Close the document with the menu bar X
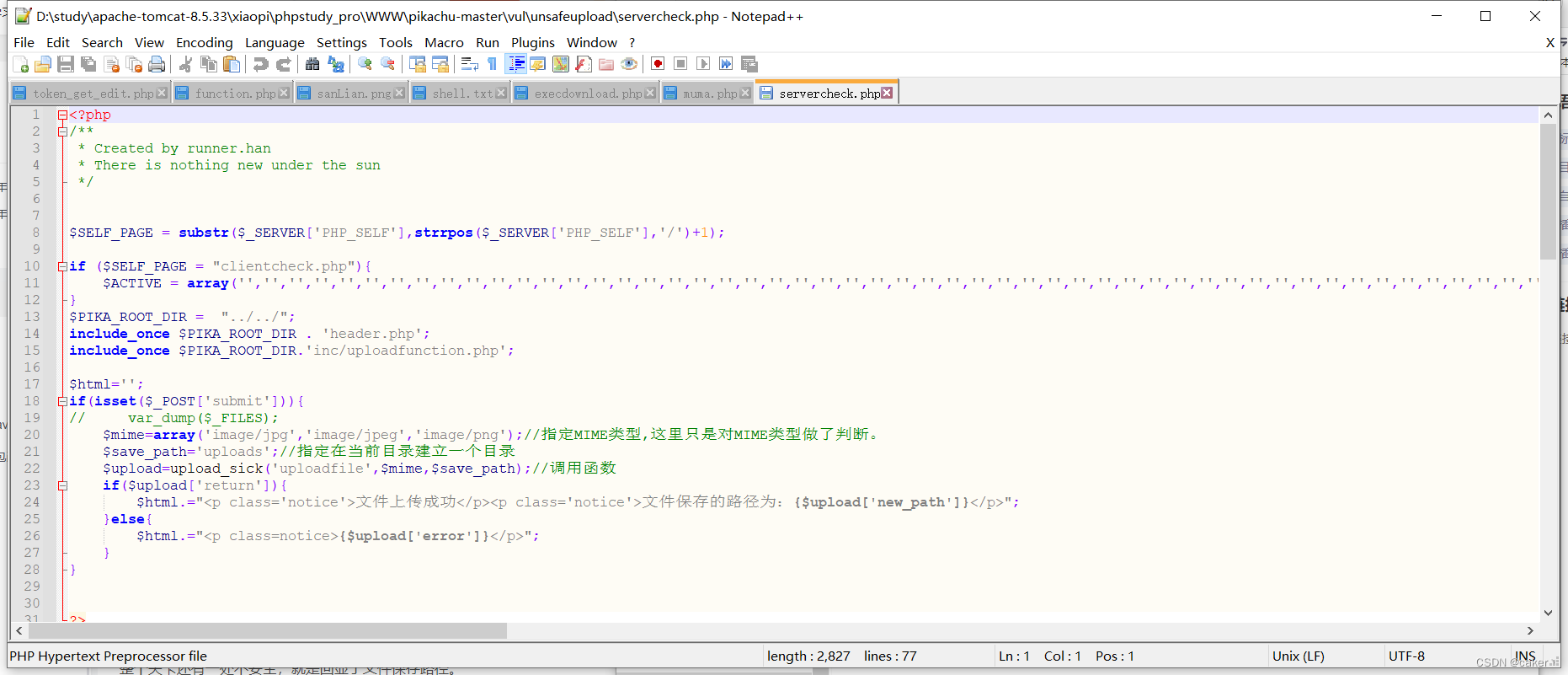 pyautogui.click(x=1550, y=42)
